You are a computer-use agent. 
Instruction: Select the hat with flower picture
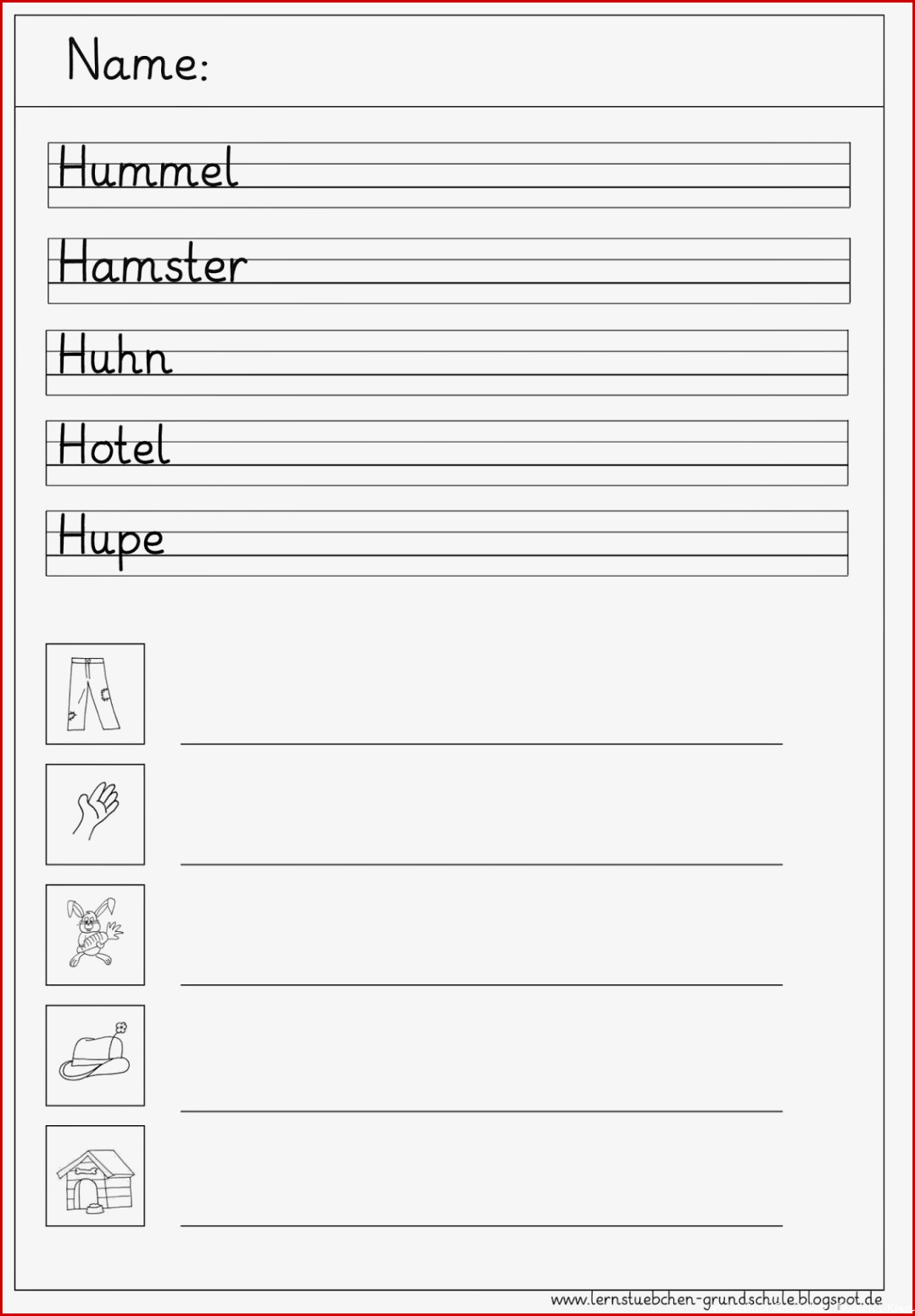coord(95,1055)
